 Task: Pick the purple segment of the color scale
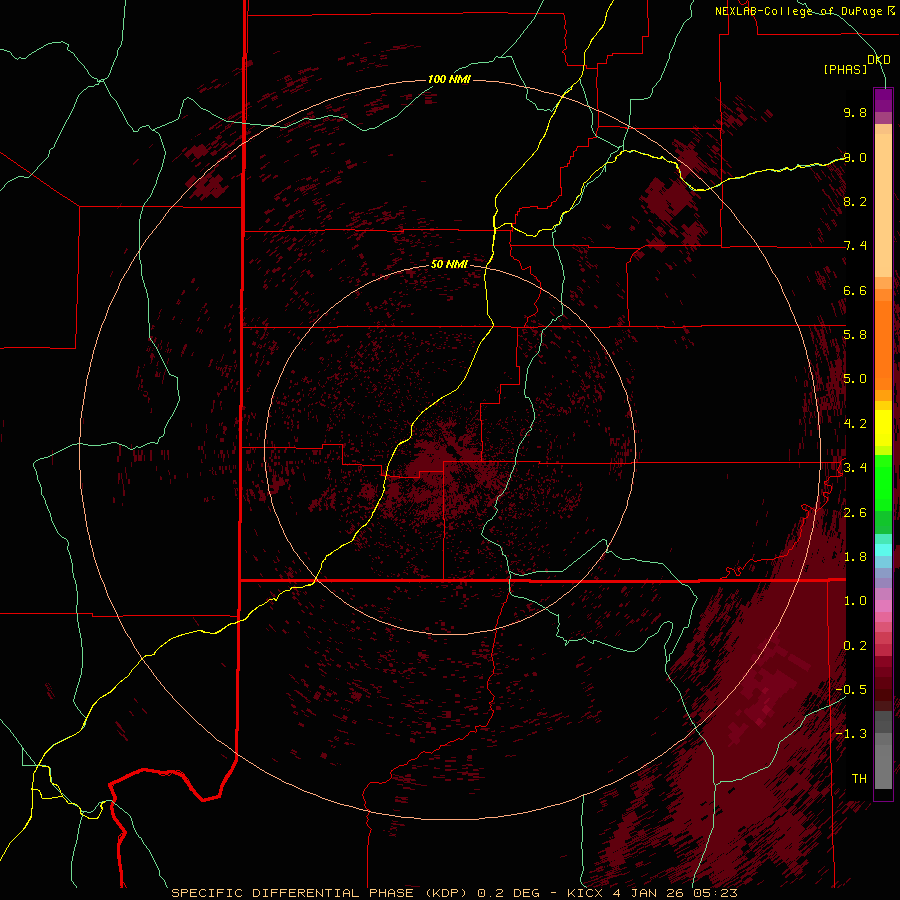[883, 100]
